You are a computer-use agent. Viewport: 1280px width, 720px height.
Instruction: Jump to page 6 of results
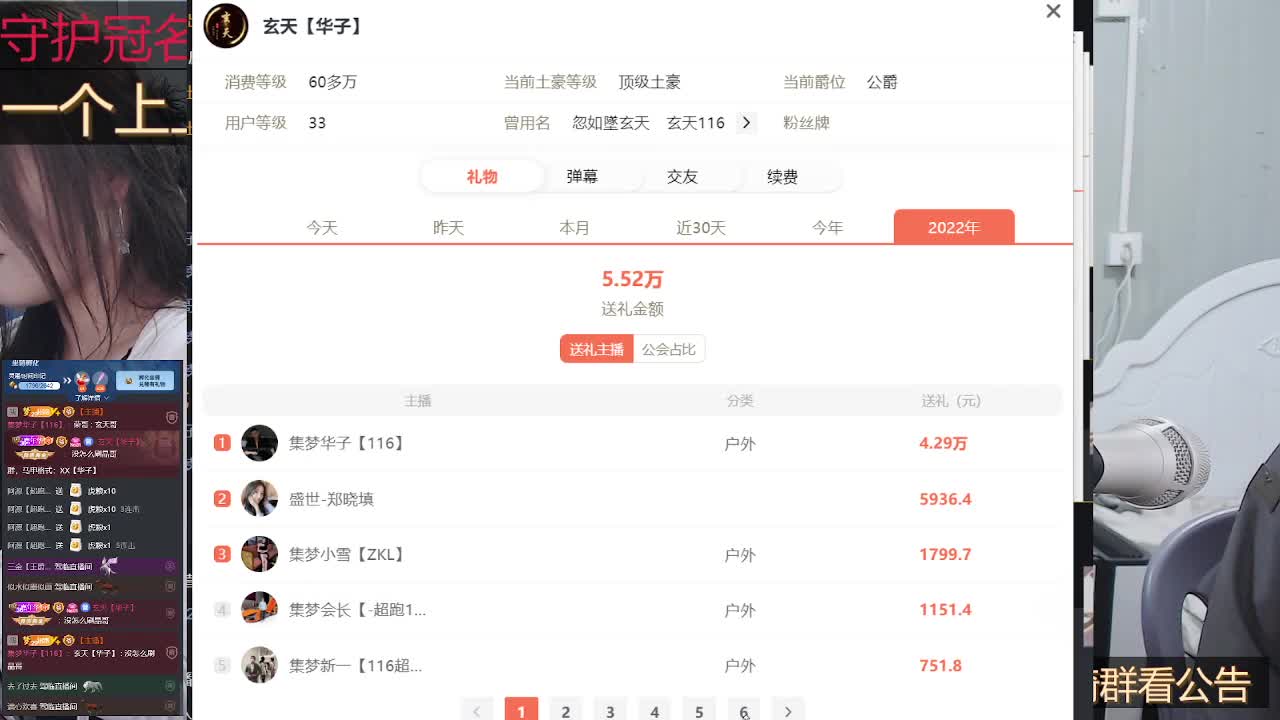point(743,711)
